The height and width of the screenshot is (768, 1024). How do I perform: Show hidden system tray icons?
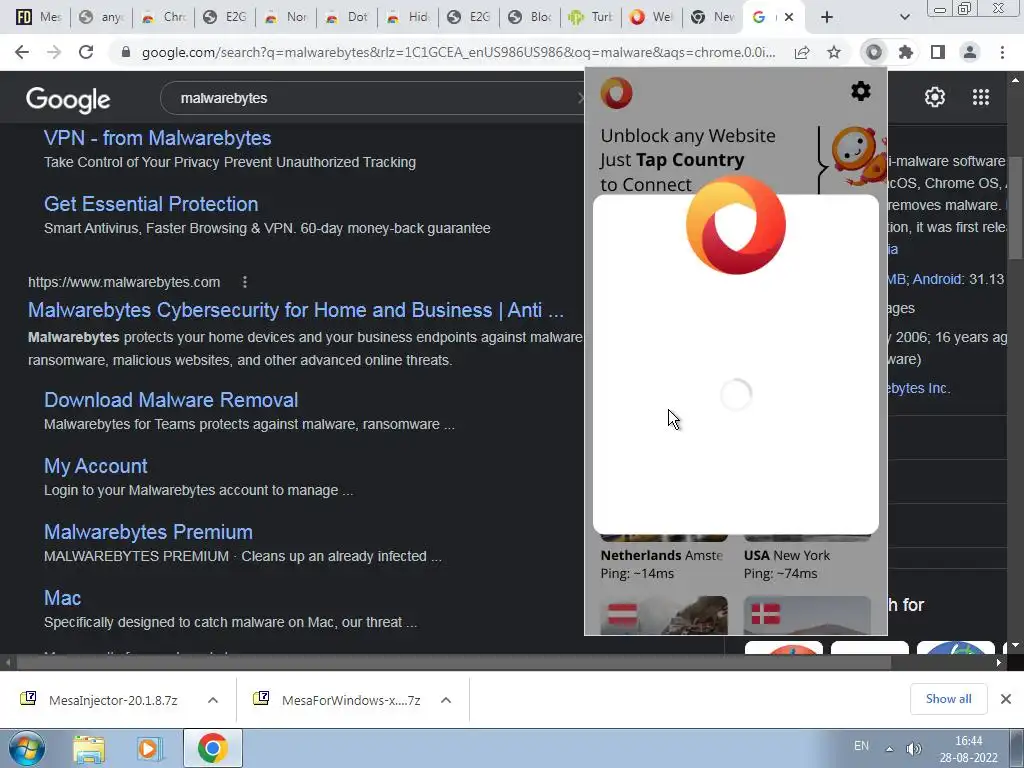889,749
